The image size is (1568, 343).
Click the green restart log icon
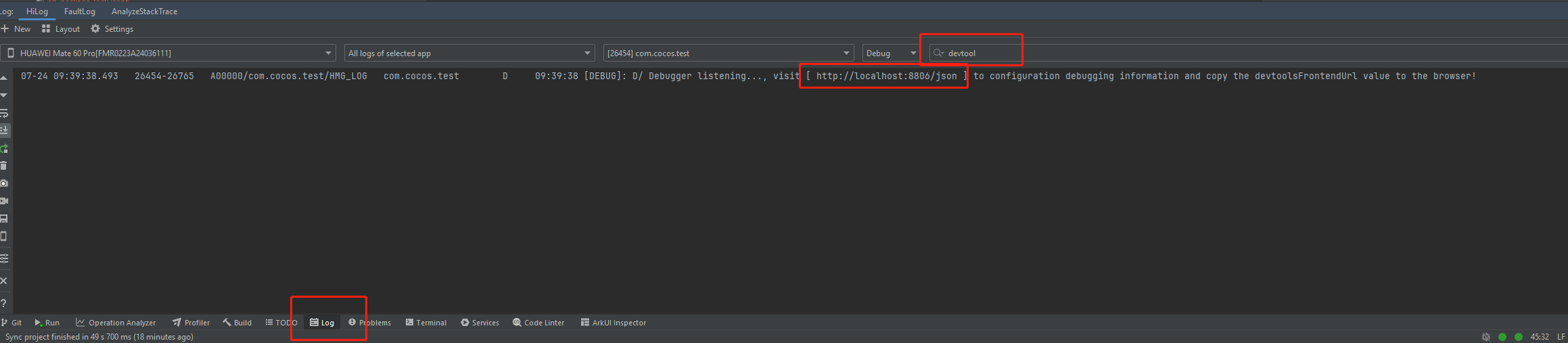tap(4, 148)
